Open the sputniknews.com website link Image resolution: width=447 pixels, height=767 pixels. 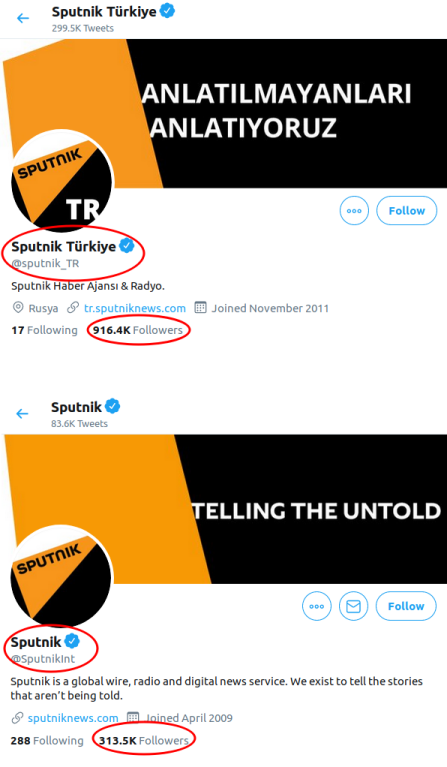pos(73,718)
